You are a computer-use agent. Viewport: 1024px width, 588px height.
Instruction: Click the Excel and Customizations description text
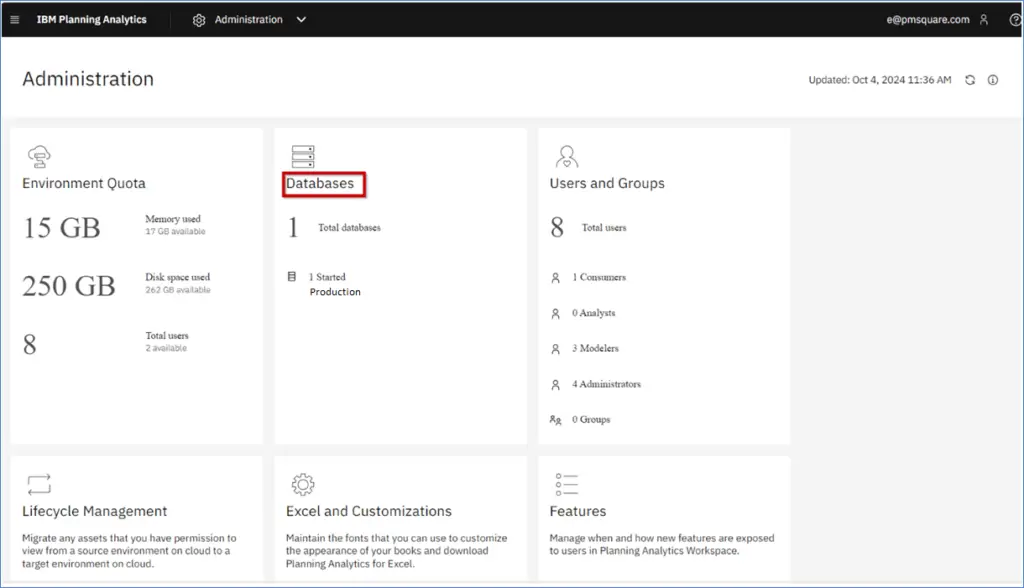pyautogui.click(x=396, y=551)
